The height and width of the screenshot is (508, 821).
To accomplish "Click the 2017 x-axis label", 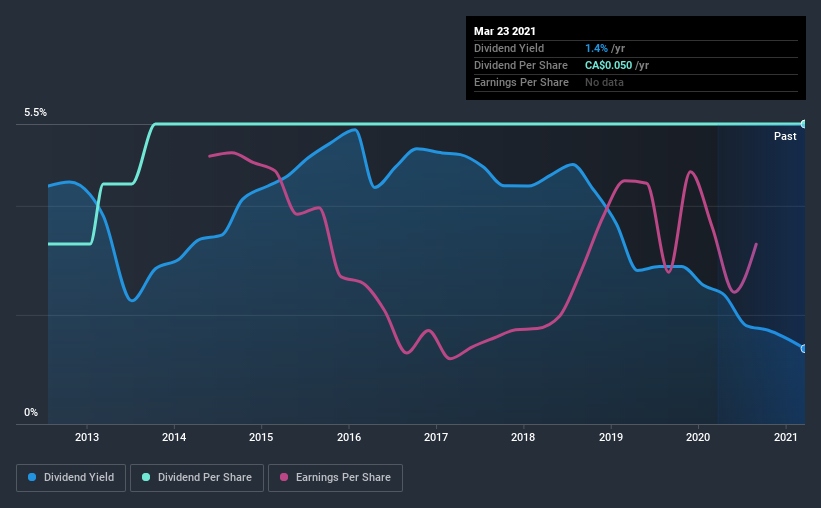I will [x=436, y=437].
